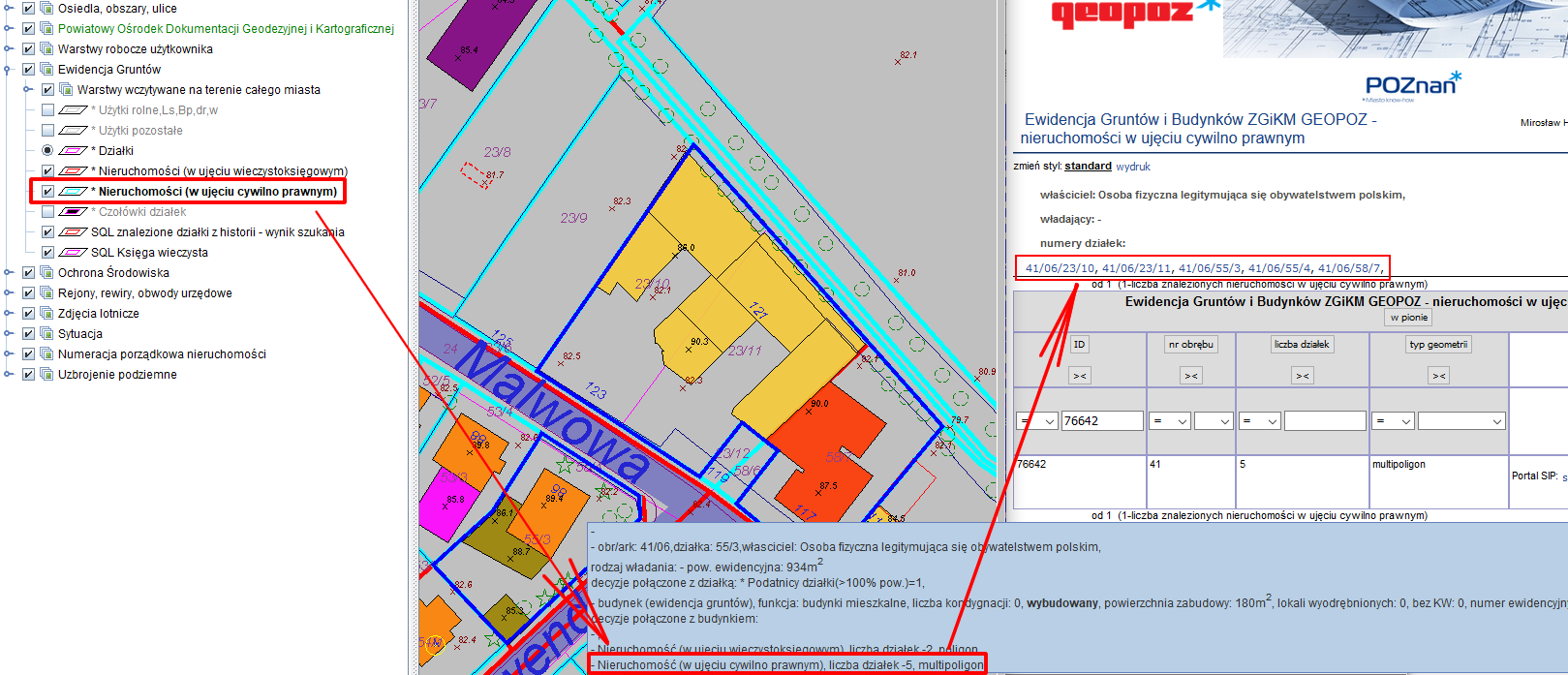Click the layer group icon beside Ochrona Środowiska
The width and height of the screenshot is (1568, 675).
tap(46, 273)
